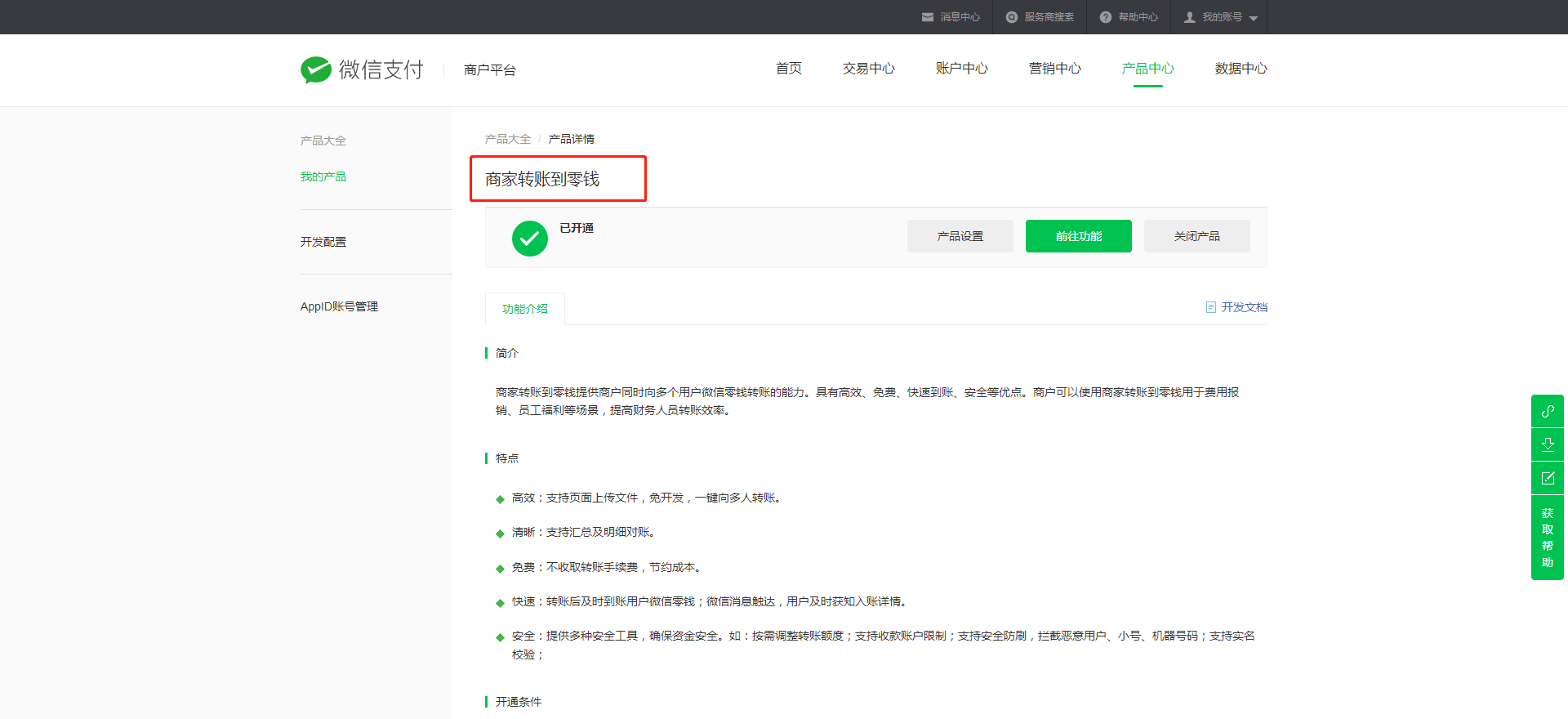
Task: Click the my account user icon
Action: pyautogui.click(x=1190, y=17)
